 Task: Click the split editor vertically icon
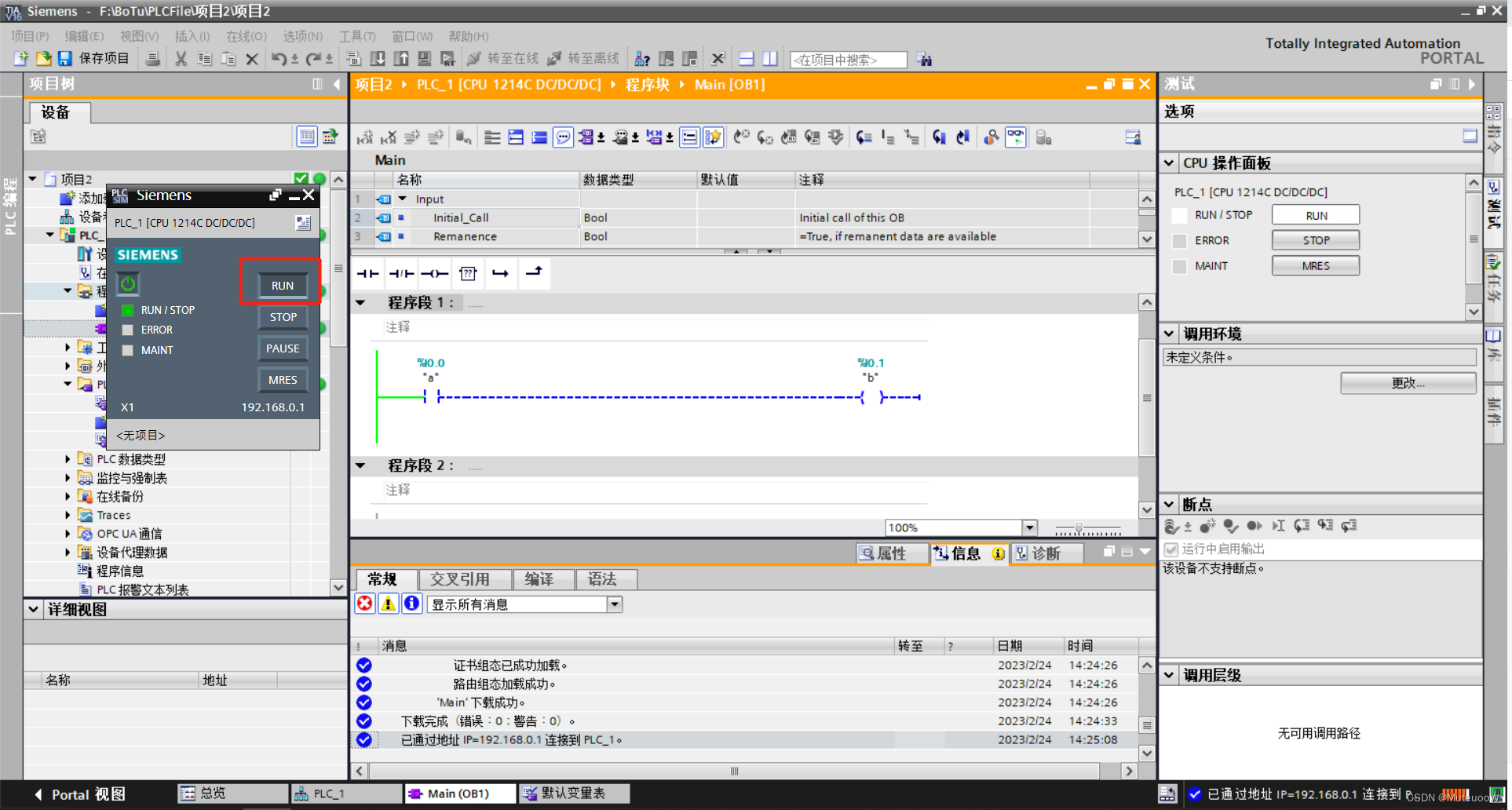(770, 59)
